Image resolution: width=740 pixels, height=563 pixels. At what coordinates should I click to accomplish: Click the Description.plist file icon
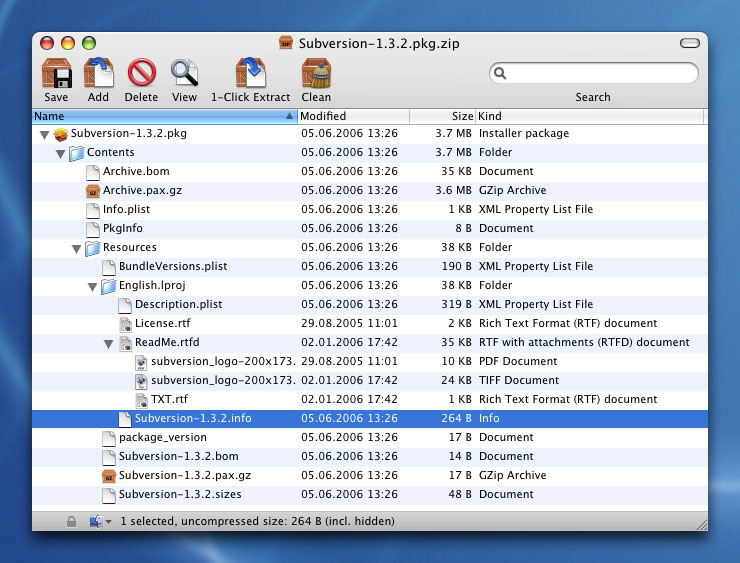click(x=125, y=305)
